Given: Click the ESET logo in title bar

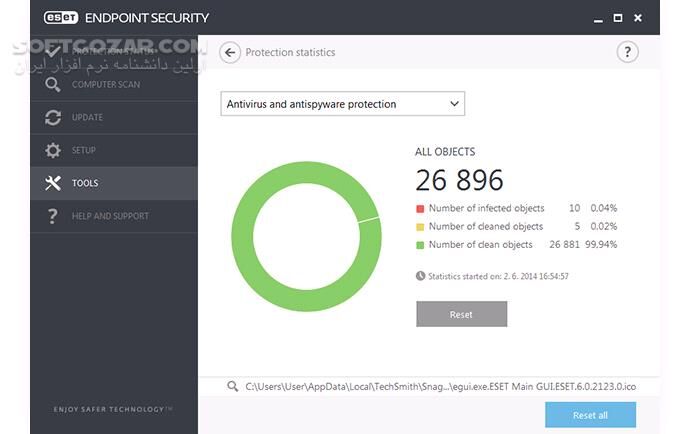Looking at the screenshot, I should (65, 17).
